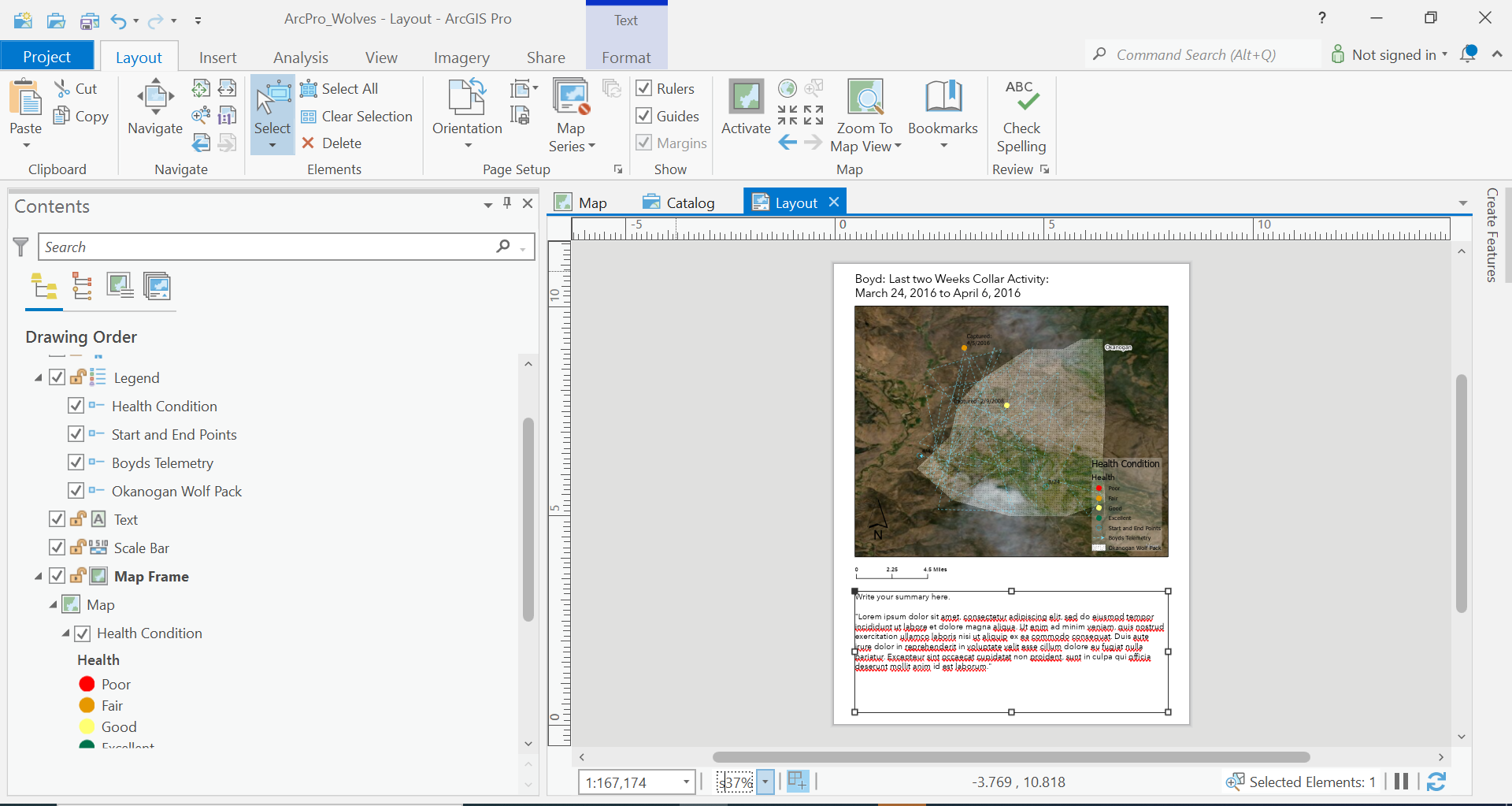Click the Zoom To Map View icon
The image size is (1512, 806).
click(865, 98)
